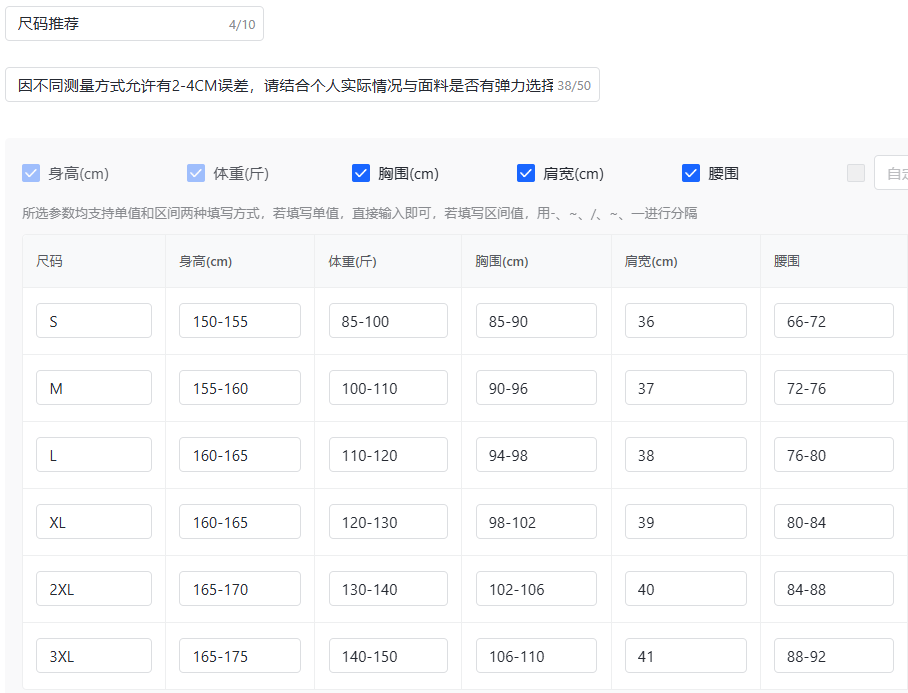The height and width of the screenshot is (693, 908).
Task: Click shoulder width field showing 40
Action: click(685, 589)
